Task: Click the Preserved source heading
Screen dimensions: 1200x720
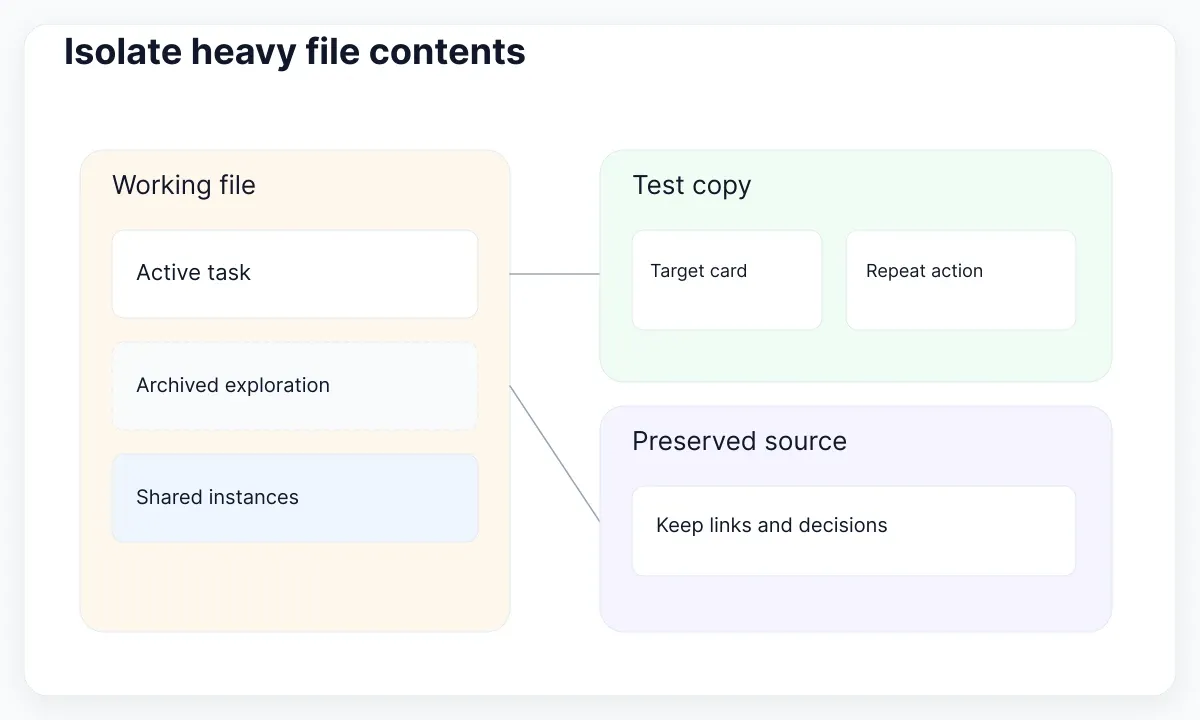Action: (x=739, y=441)
